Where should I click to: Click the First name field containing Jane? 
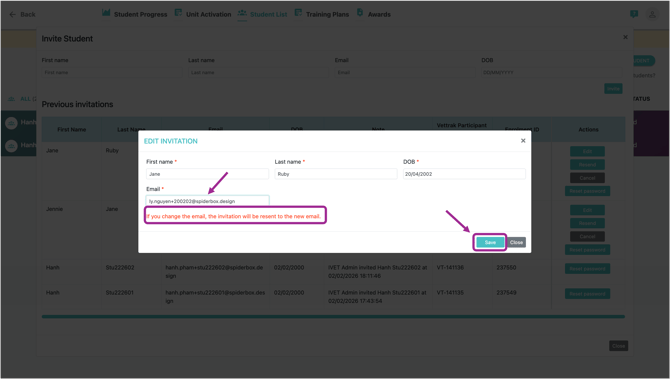207,174
